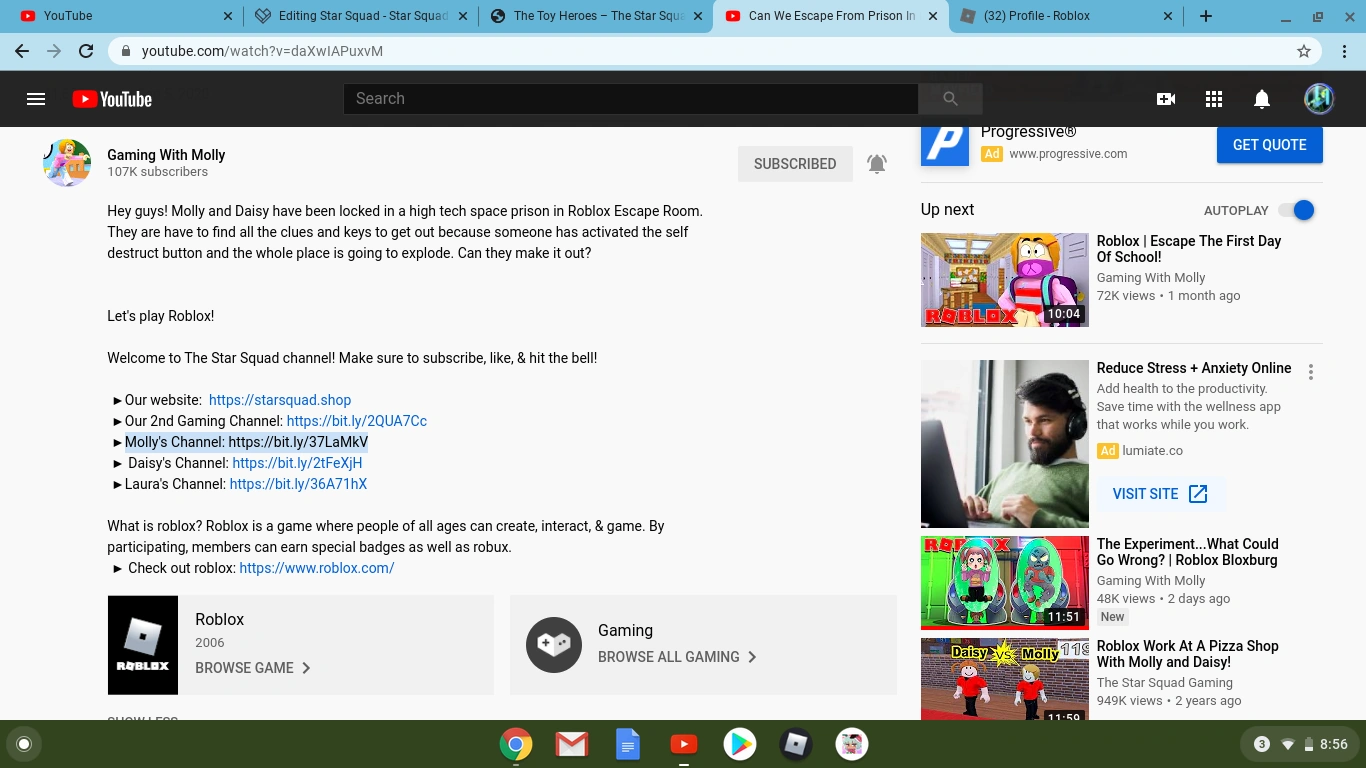Close the Profile - Roblox tab

coord(1168,16)
